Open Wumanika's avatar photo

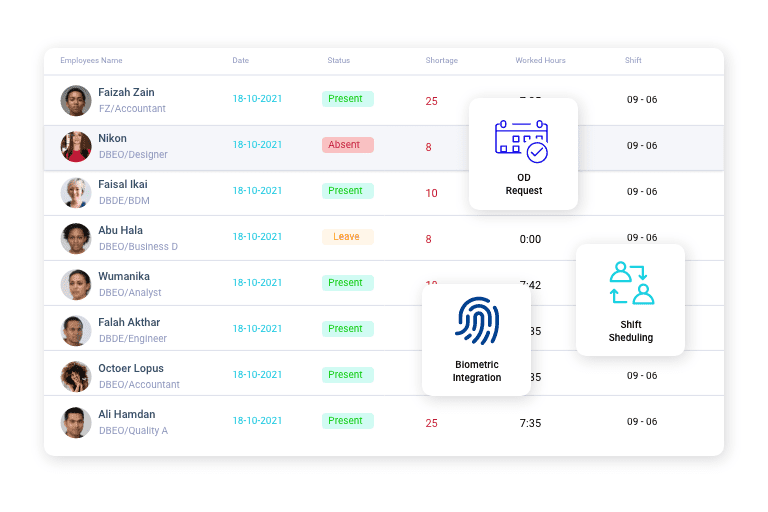(x=76, y=285)
